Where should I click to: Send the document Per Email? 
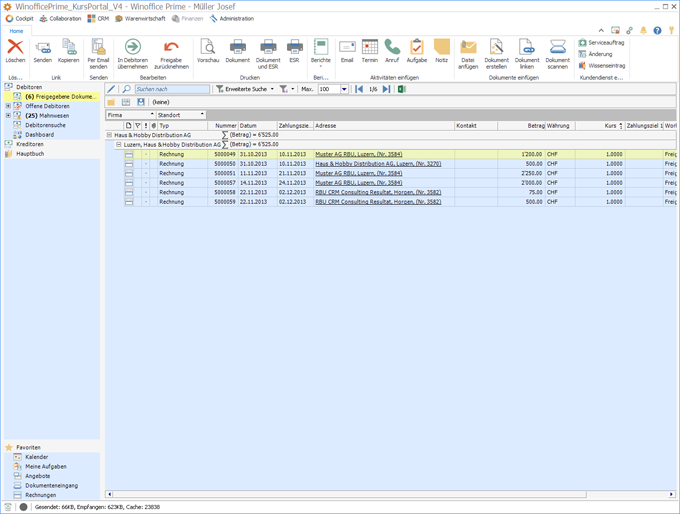point(98,54)
